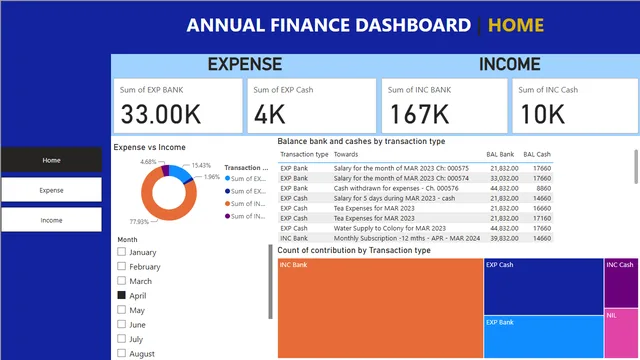Sort by the Transaction type column header

point(304,154)
